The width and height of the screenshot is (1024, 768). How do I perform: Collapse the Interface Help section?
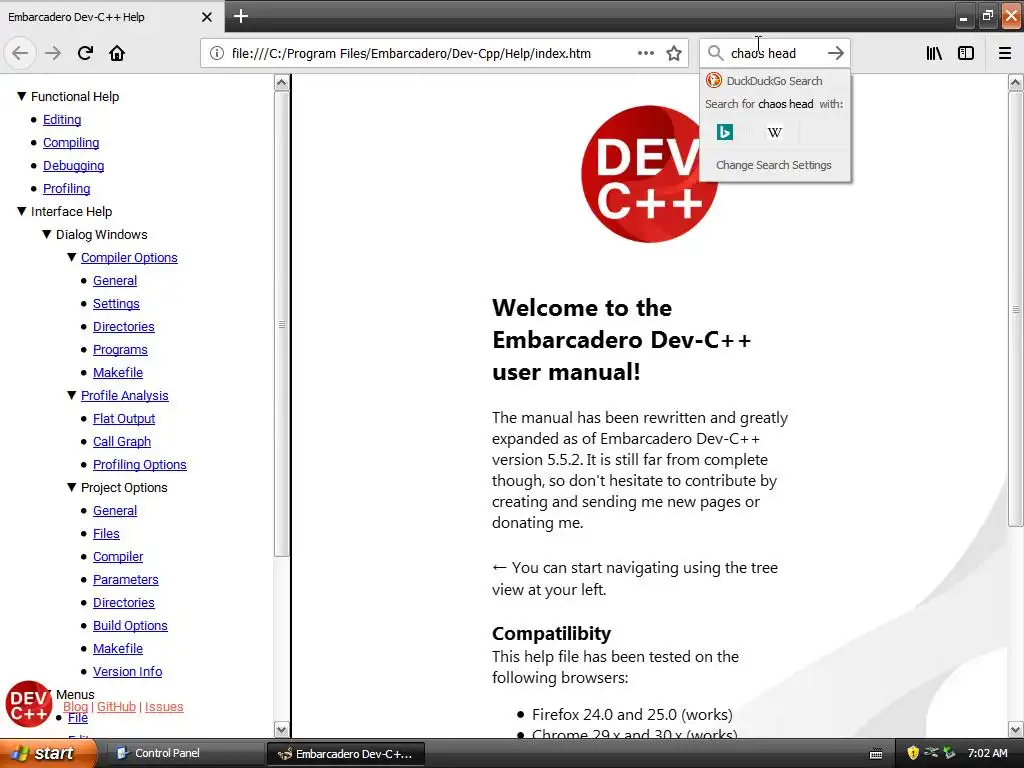pyautogui.click(x=22, y=212)
